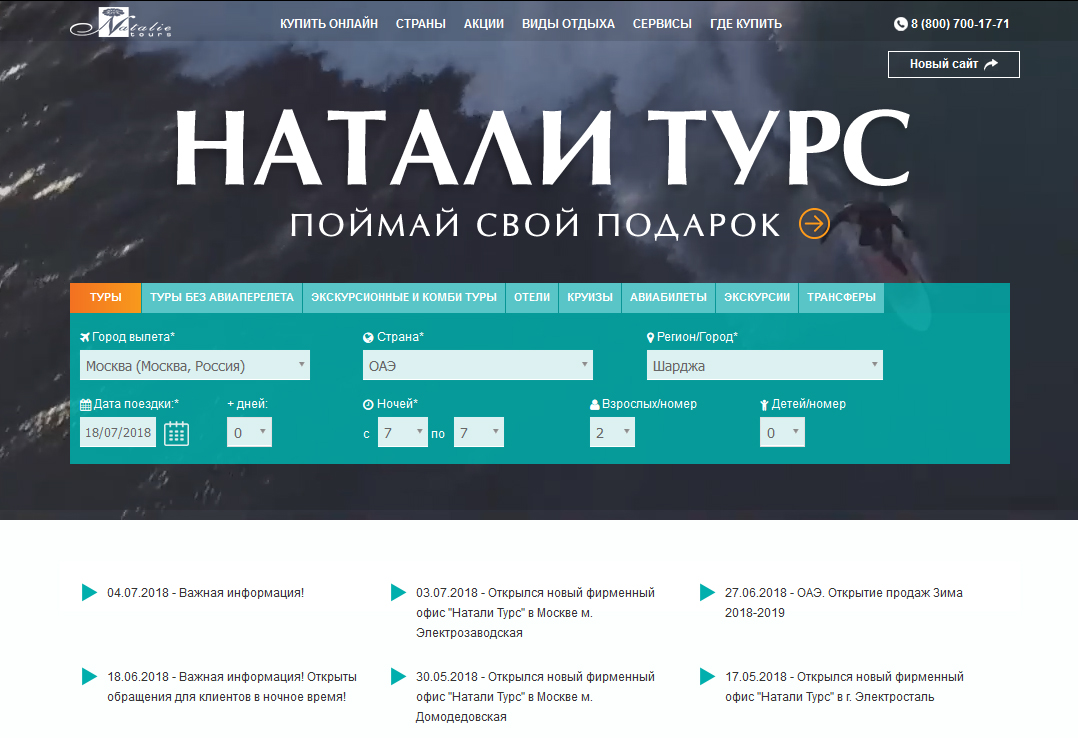This screenshot has width=1078, height=738.
Task: Click the Новый сайт button
Action: pyautogui.click(x=953, y=64)
